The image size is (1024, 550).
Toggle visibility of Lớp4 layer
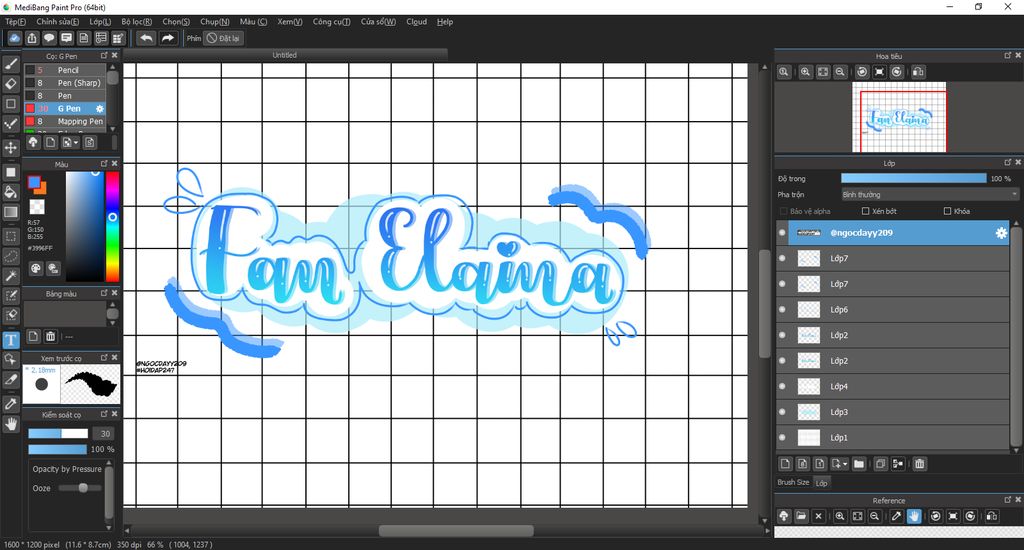(x=782, y=386)
